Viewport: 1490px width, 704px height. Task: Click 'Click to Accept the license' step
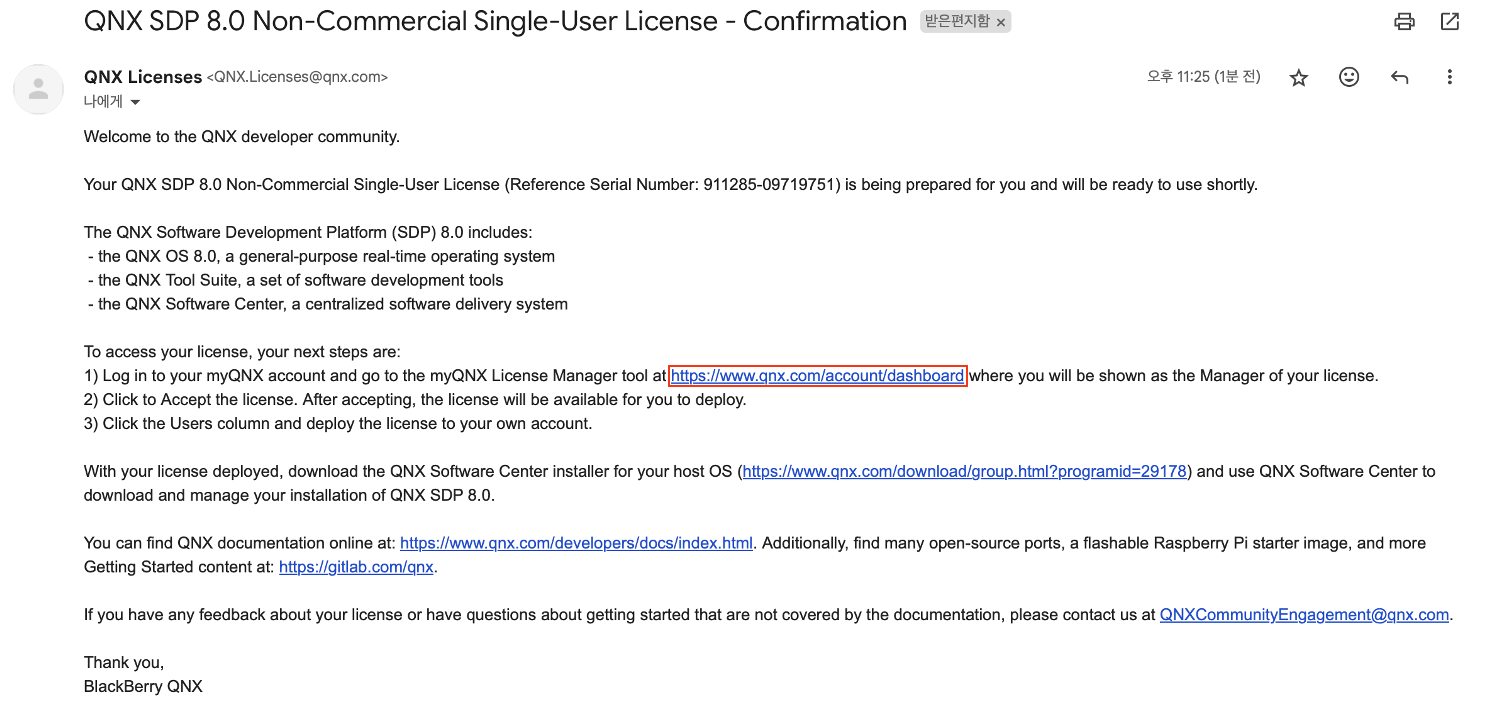point(415,400)
